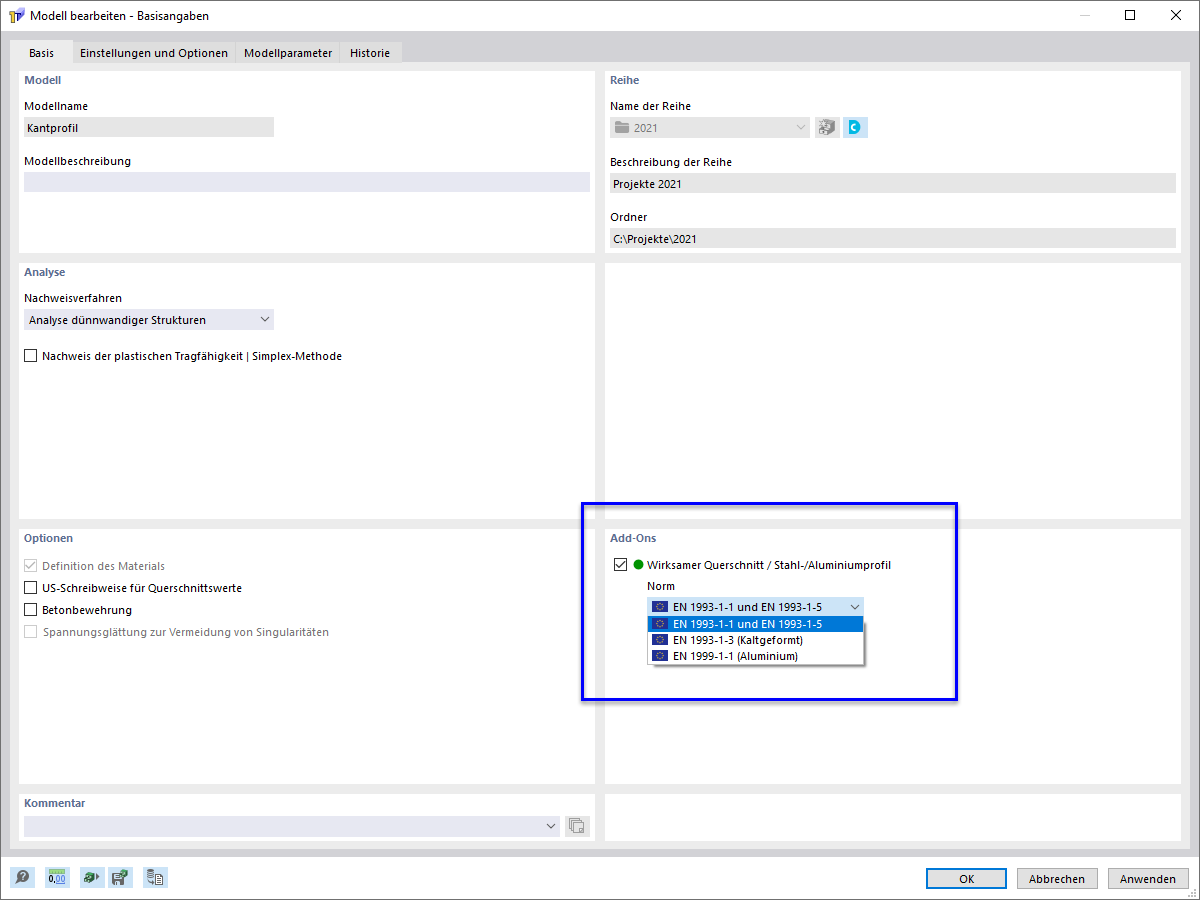Open Einstellungen und Optionen tab

pyautogui.click(x=154, y=53)
